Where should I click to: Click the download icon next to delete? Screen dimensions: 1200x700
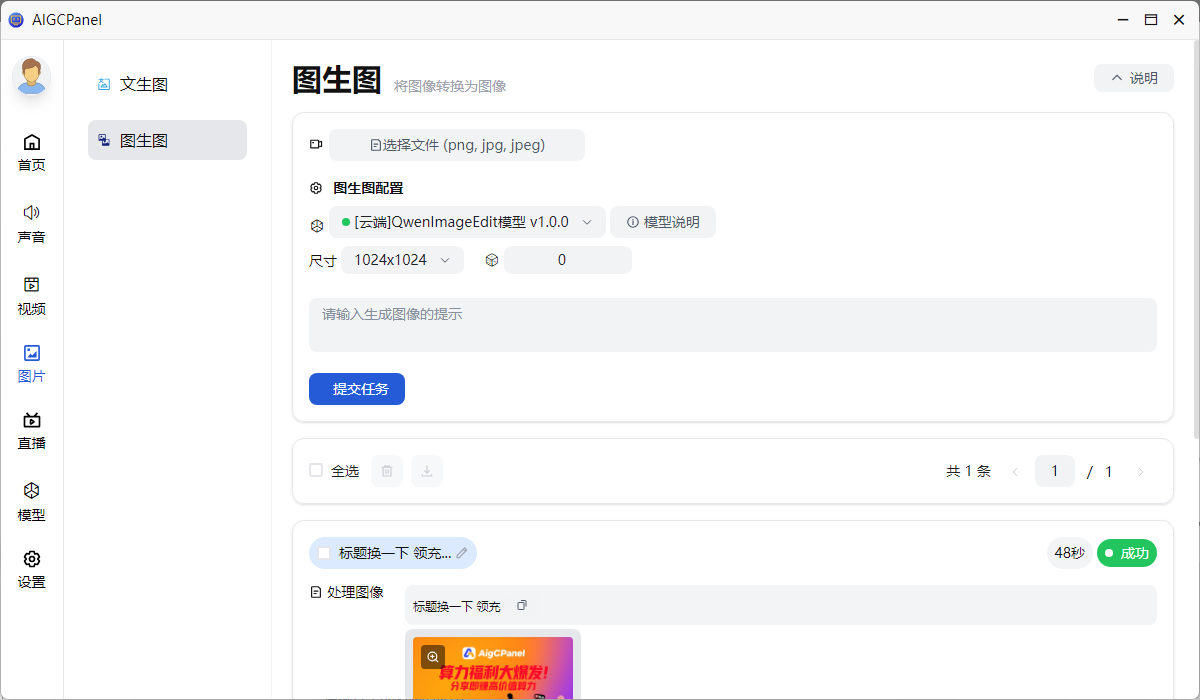coord(427,471)
